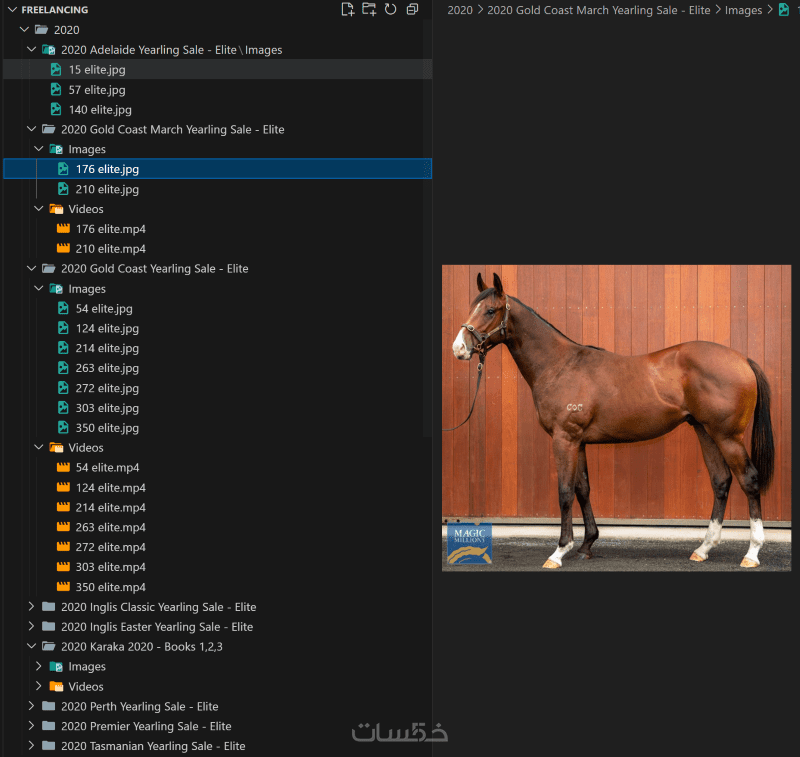Click the 2020 Adelaide Yearling Sale folder icon
Screen dimensions: 800x757
click(x=48, y=49)
